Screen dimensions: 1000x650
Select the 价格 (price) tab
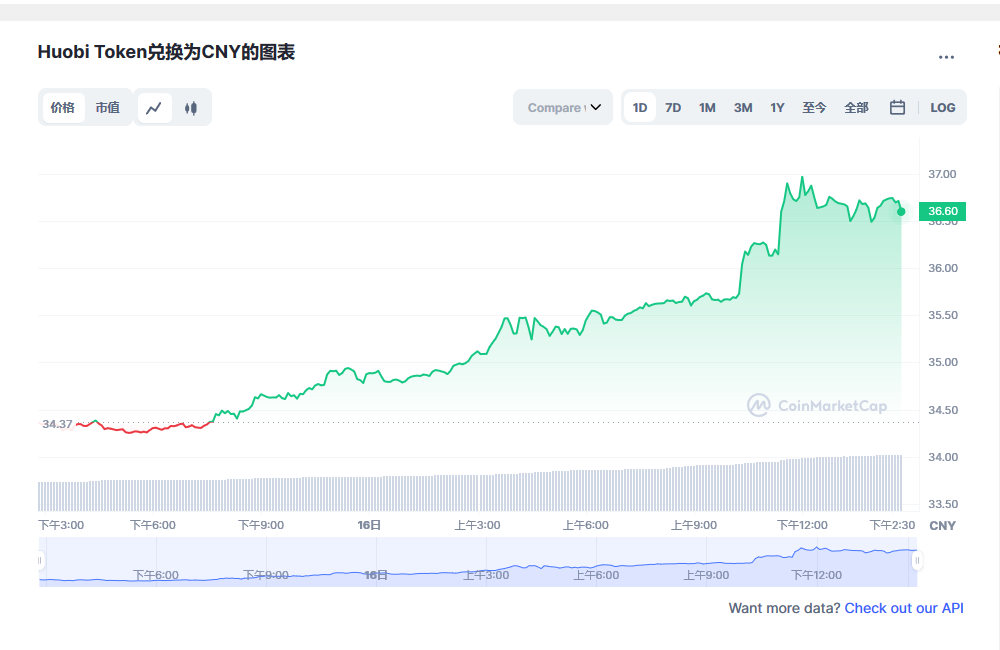[x=62, y=108]
